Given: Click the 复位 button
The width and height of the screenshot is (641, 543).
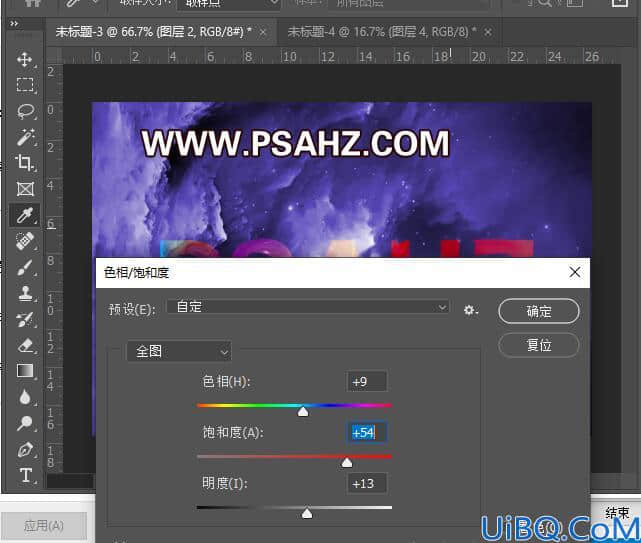Looking at the screenshot, I should click(539, 345).
